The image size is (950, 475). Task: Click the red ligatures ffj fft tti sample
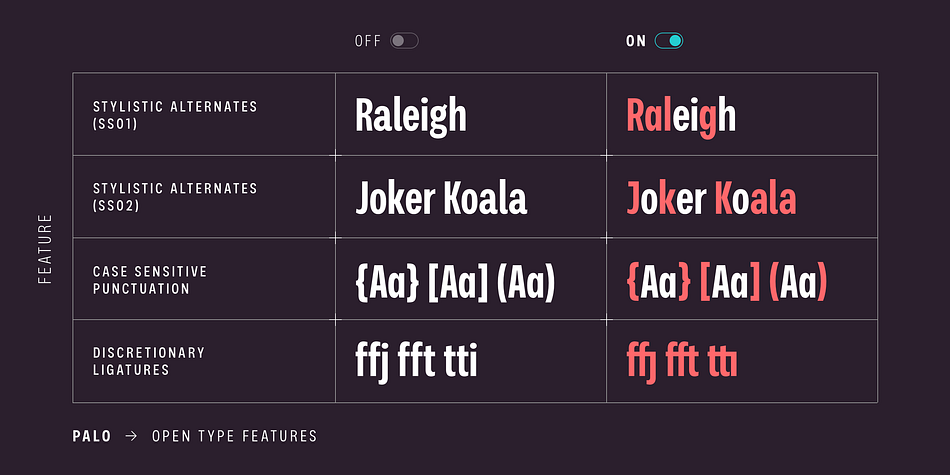[682, 364]
